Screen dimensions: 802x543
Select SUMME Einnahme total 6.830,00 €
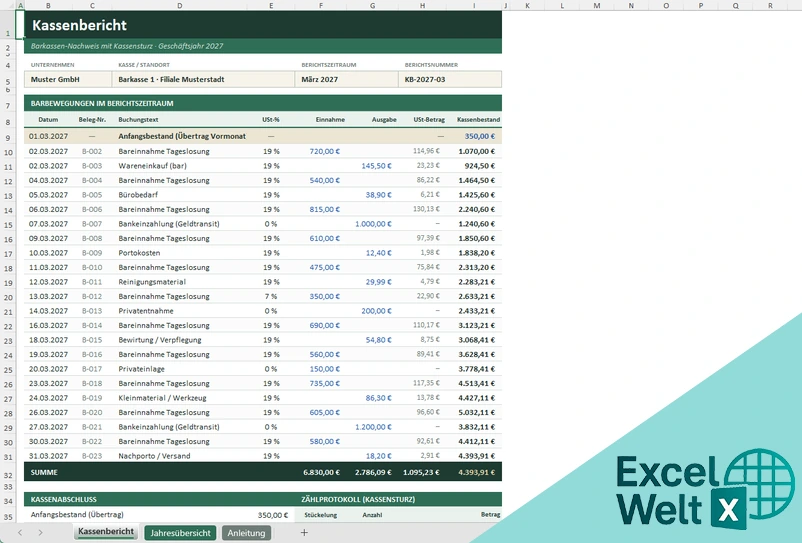point(321,472)
